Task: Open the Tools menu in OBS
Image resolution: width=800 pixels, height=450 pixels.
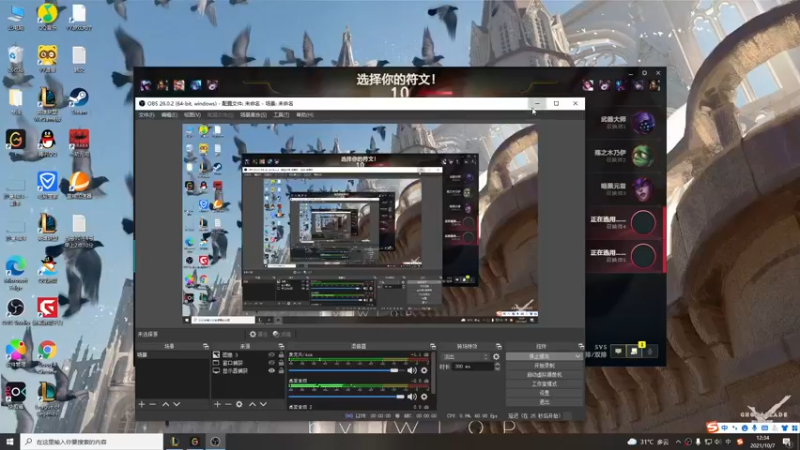Action: pos(281,115)
